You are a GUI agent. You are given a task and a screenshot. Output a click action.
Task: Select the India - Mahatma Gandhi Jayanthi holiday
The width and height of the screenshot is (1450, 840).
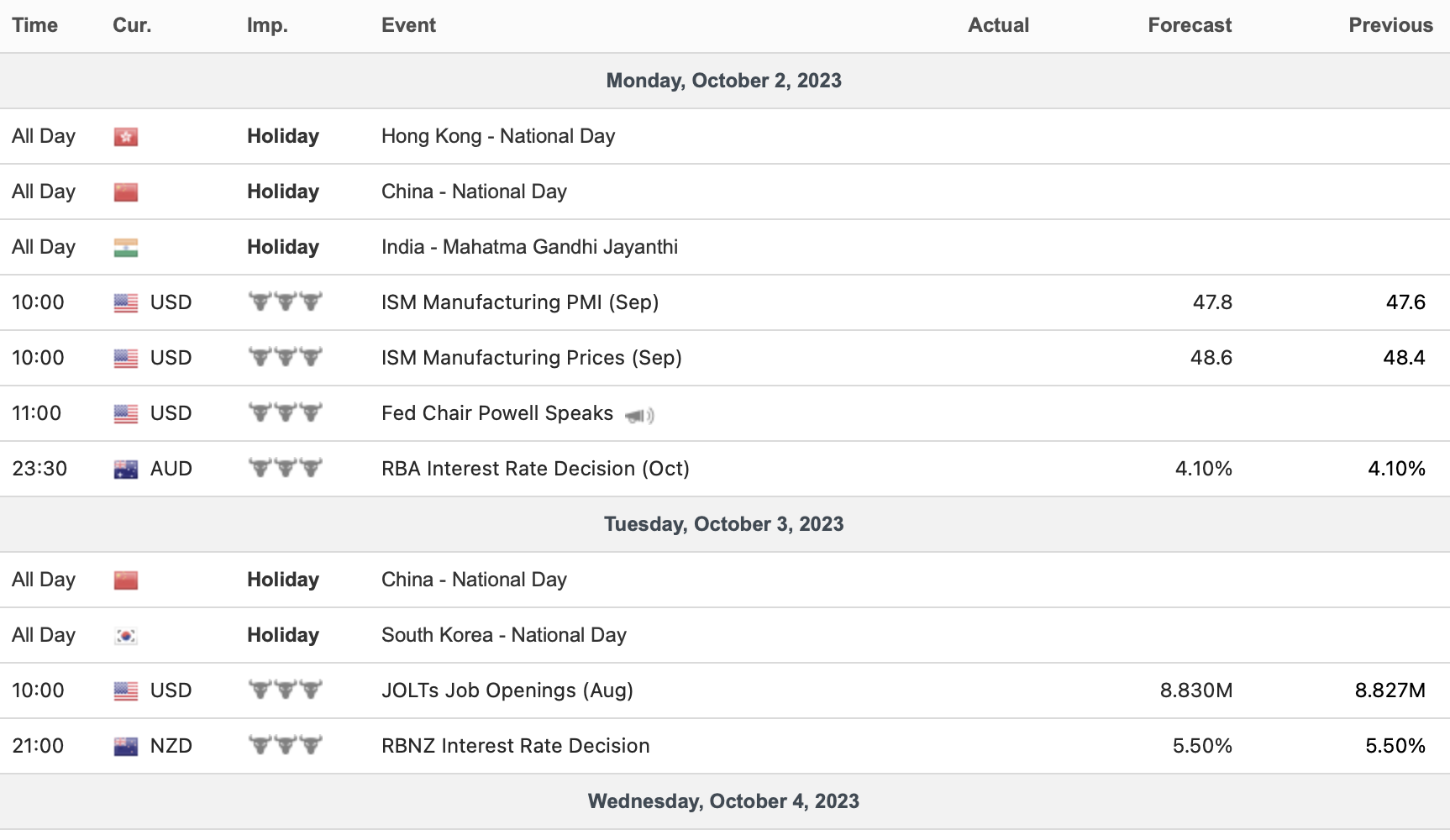529,247
